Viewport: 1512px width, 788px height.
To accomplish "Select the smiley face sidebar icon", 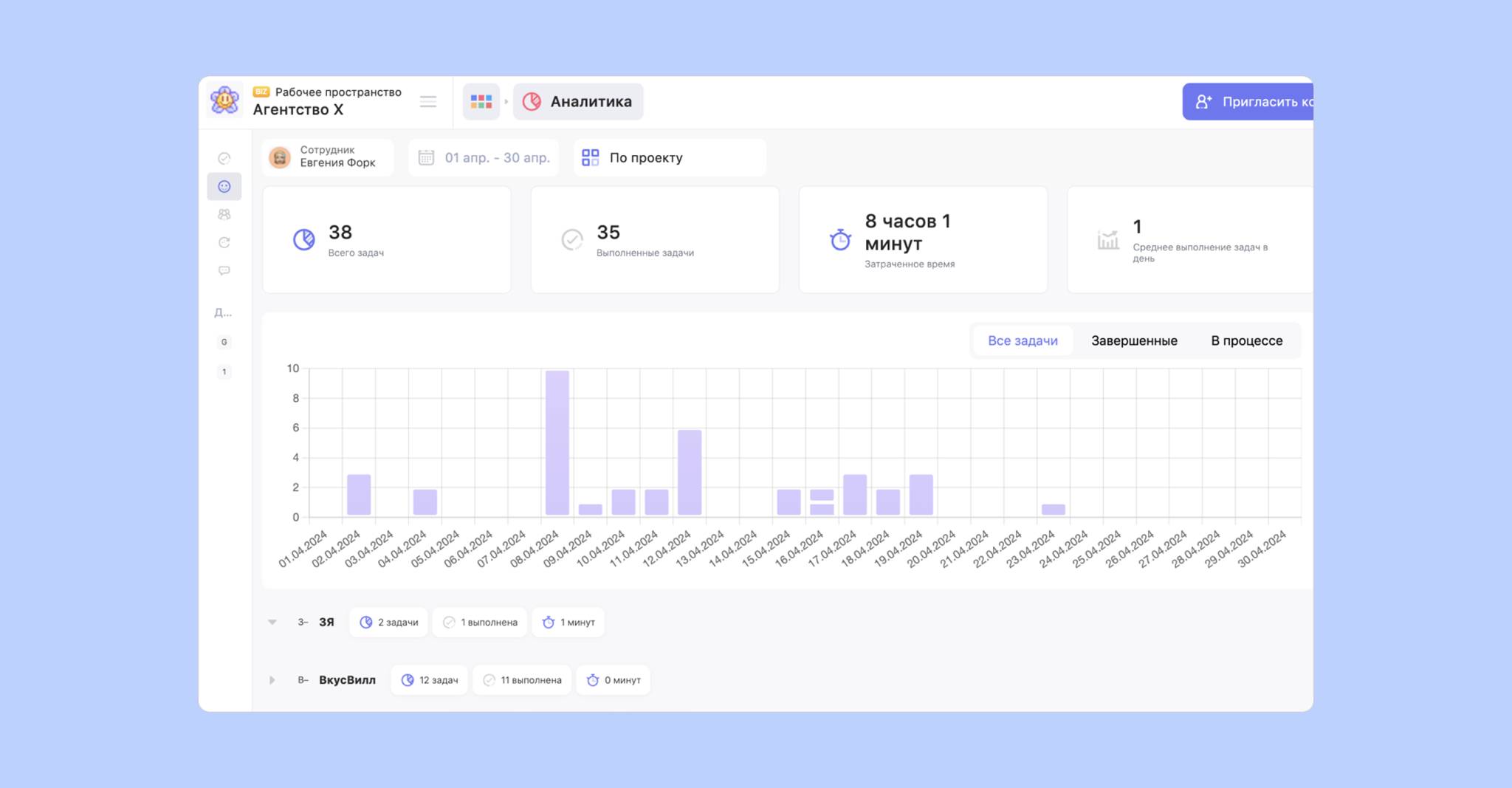I will tap(224, 187).
